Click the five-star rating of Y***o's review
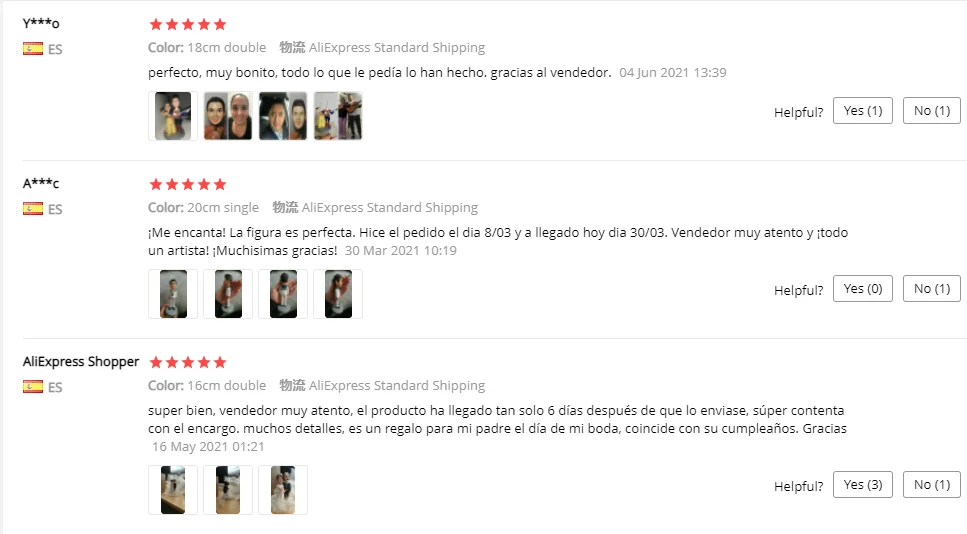 point(188,25)
